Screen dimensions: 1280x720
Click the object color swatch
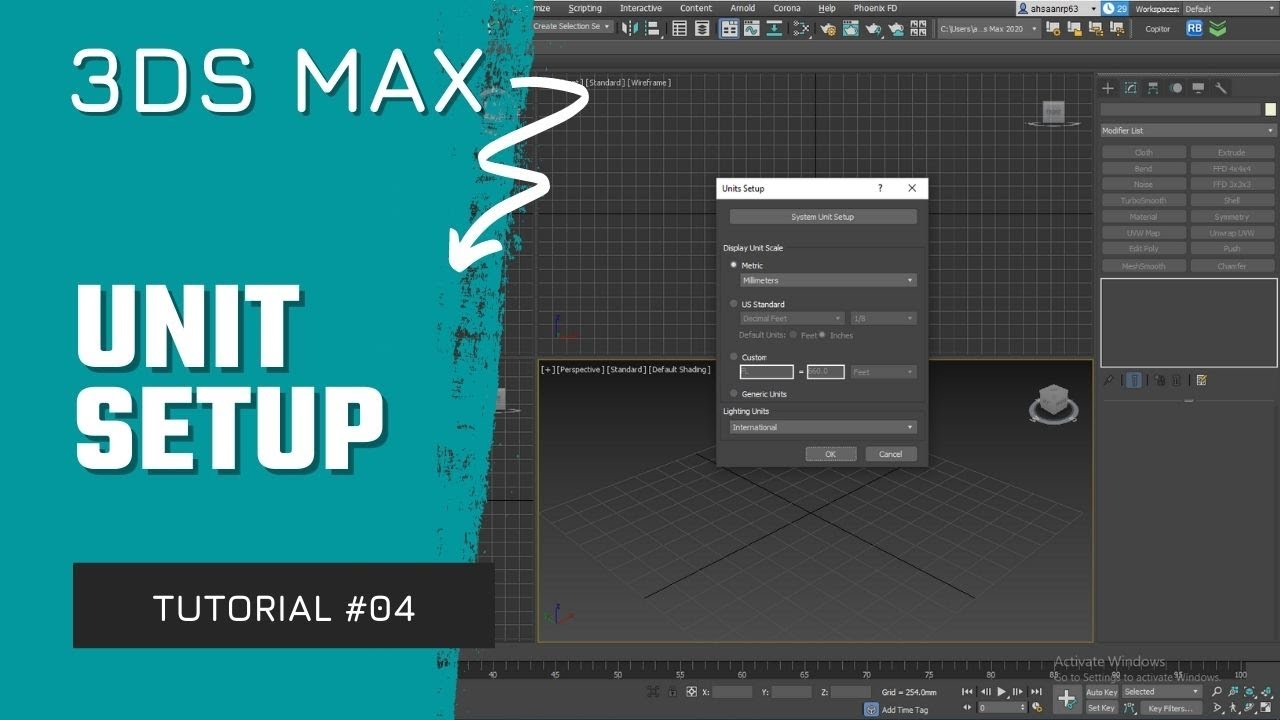pyautogui.click(x=1271, y=110)
